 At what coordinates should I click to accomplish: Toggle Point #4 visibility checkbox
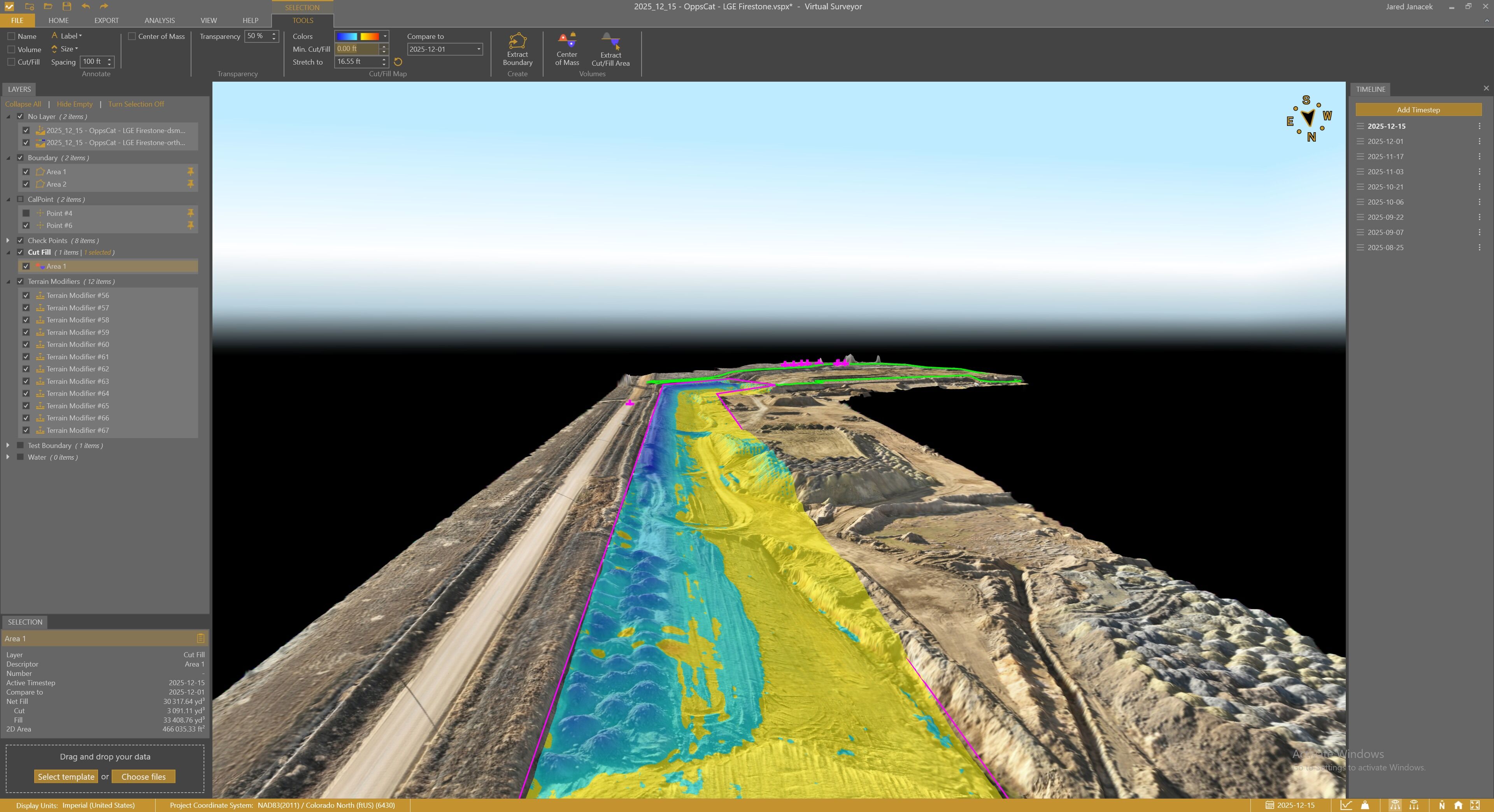(26, 213)
